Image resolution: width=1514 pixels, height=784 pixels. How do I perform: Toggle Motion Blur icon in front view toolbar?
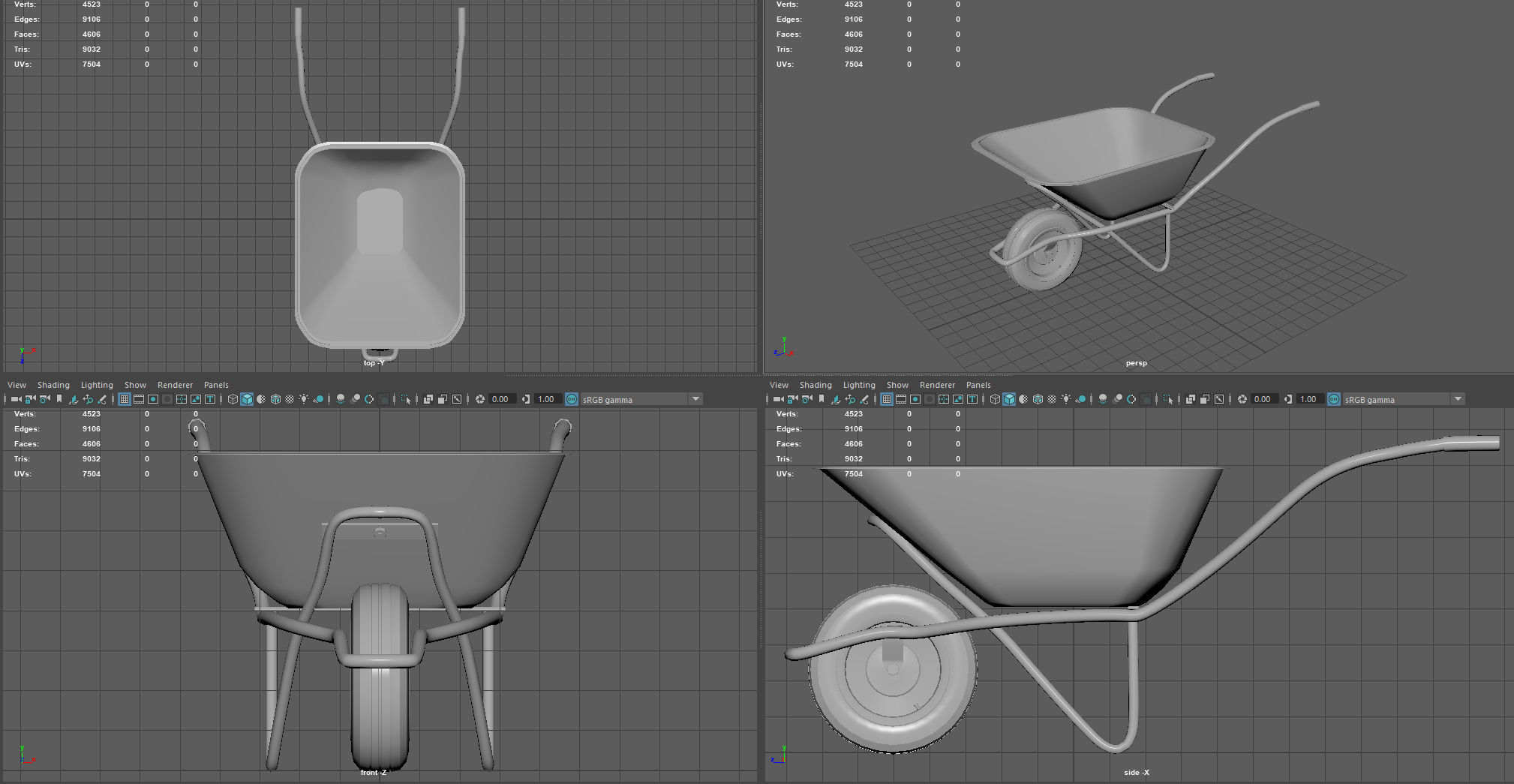pos(355,399)
